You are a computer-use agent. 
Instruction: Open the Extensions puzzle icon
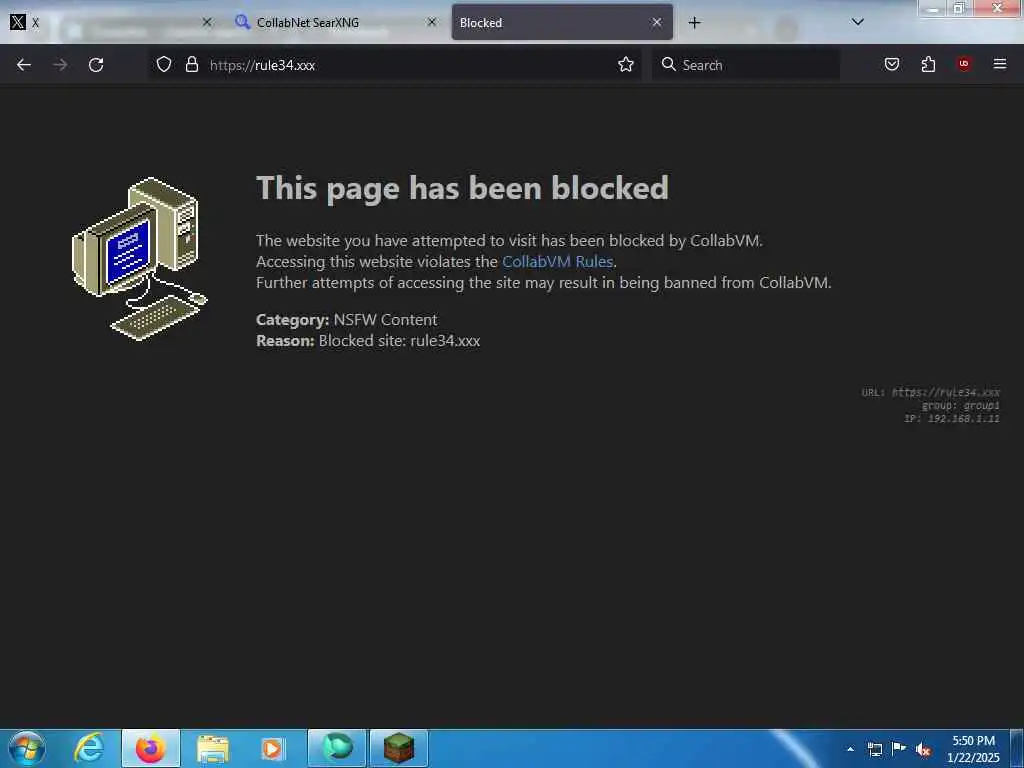click(928, 64)
